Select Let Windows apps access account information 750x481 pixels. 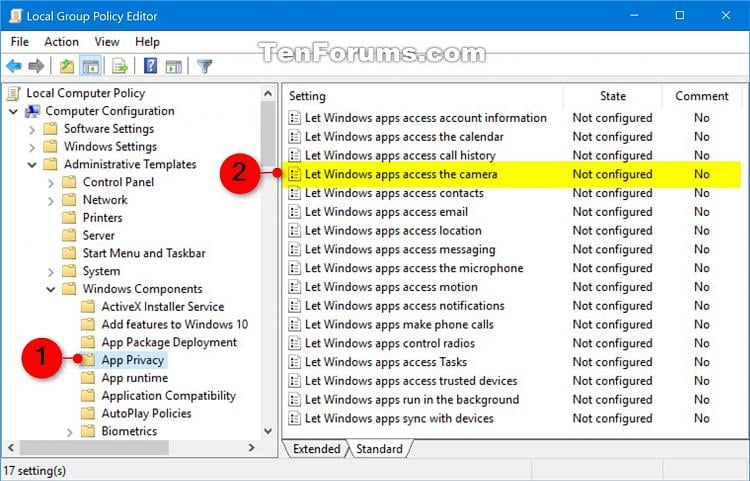tap(426, 118)
